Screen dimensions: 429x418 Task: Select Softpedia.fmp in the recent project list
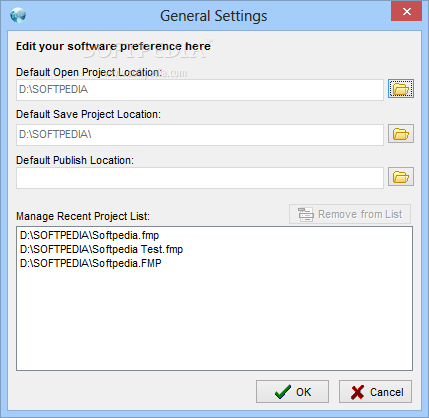pos(89,235)
